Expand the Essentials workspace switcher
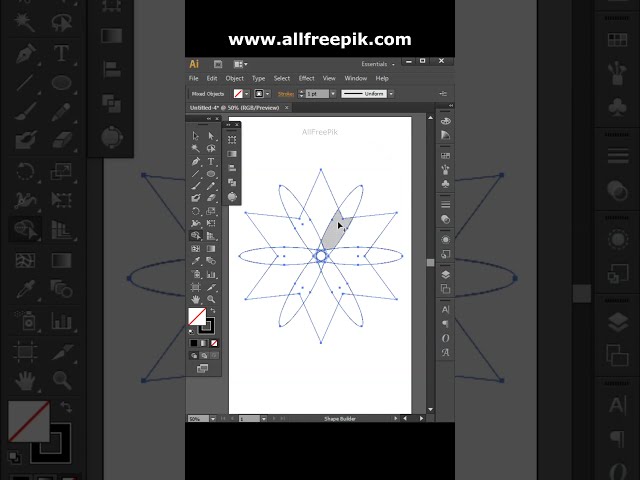 pos(378,64)
